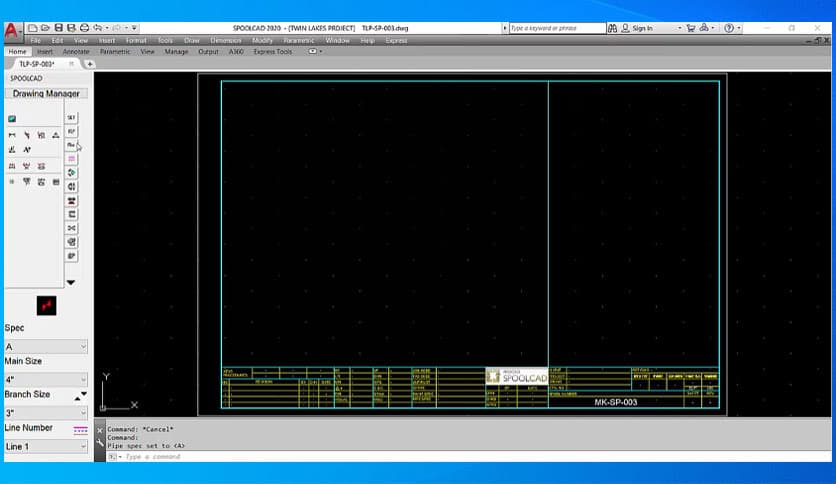Expand the Customize Quick Access Toolbar dropdown
836x484 pixels.
[134, 28]
